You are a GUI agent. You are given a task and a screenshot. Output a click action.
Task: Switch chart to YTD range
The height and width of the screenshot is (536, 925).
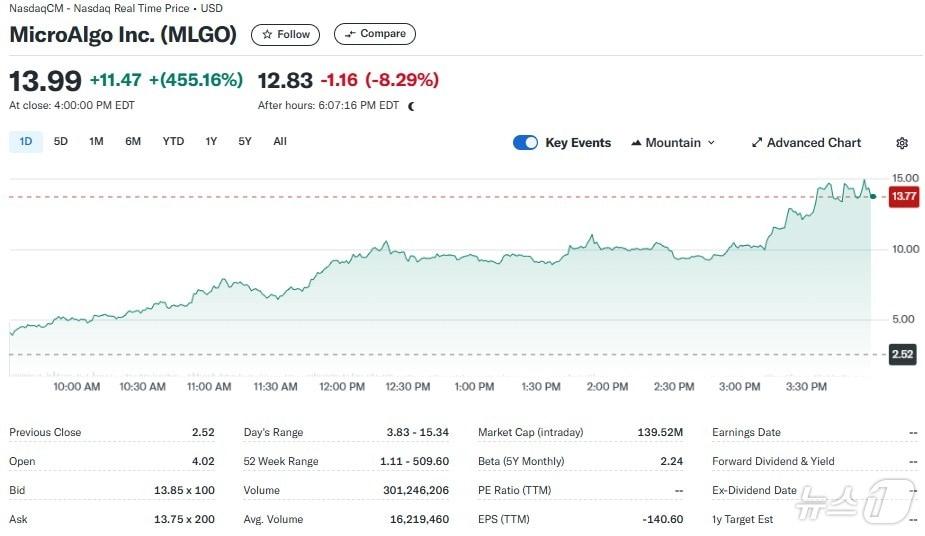173,142
